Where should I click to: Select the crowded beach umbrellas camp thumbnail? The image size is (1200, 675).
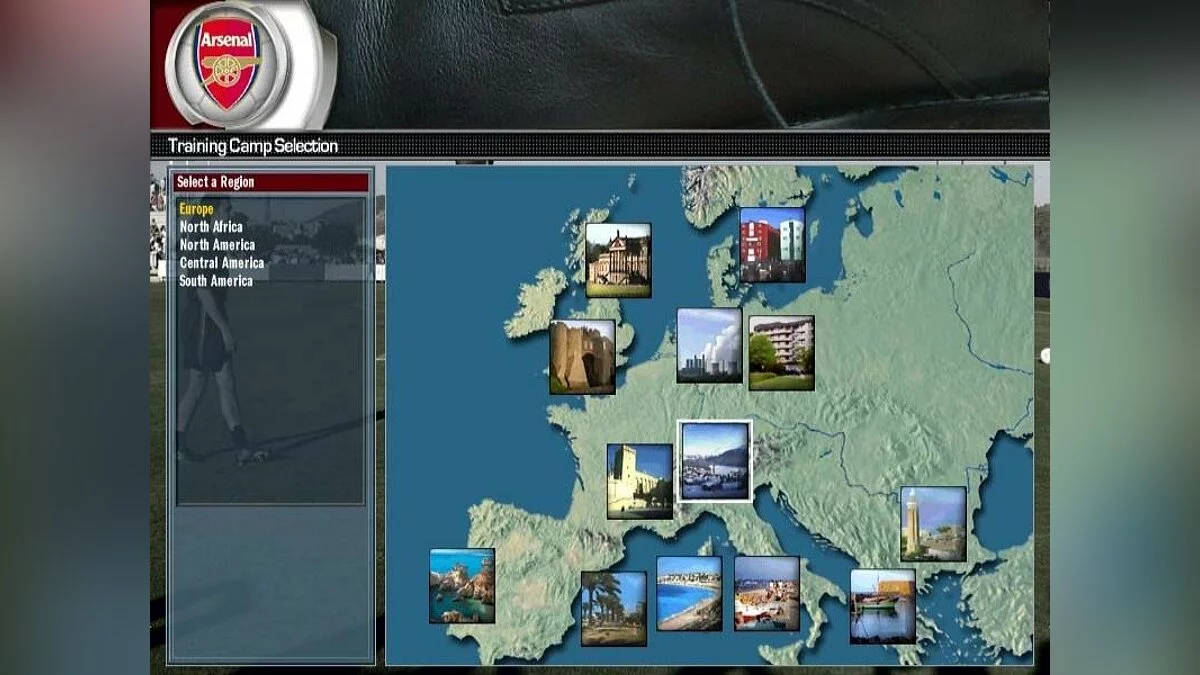(767, 593)
